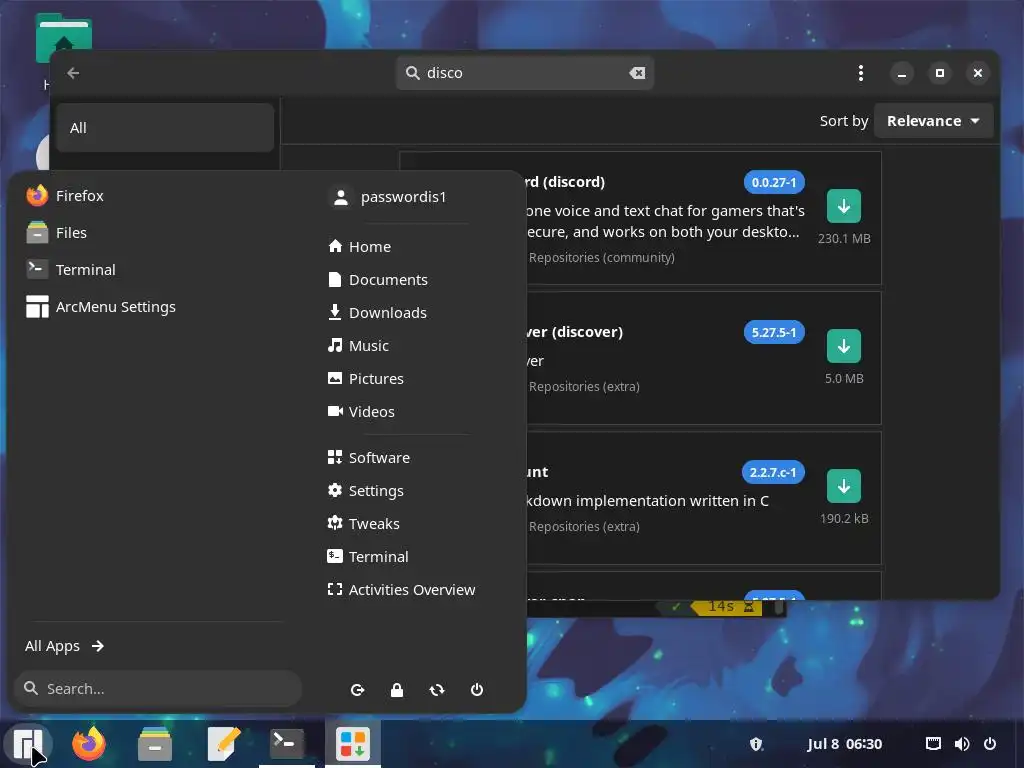Switch to the terminal in the taskbar

[x=287, y=744]
